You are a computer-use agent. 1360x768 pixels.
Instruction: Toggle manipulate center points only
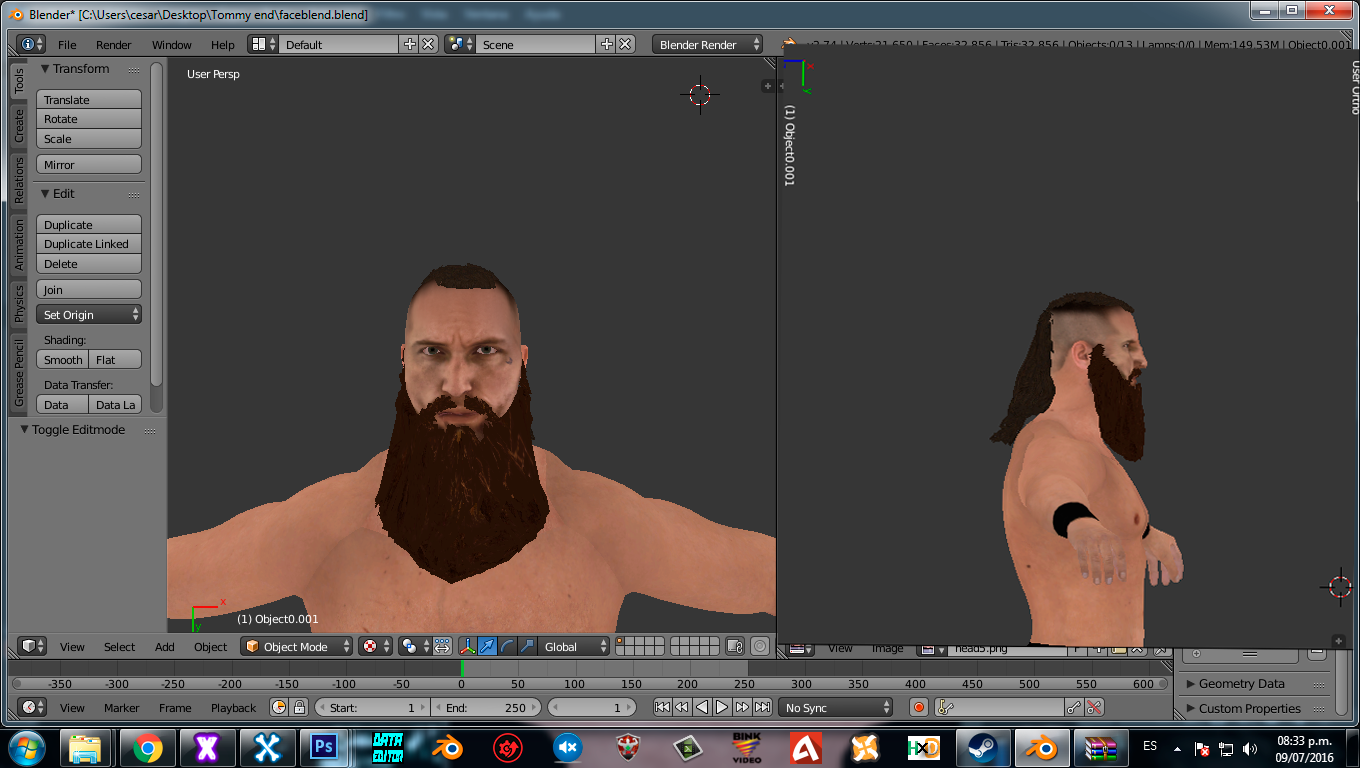[442, 646]
